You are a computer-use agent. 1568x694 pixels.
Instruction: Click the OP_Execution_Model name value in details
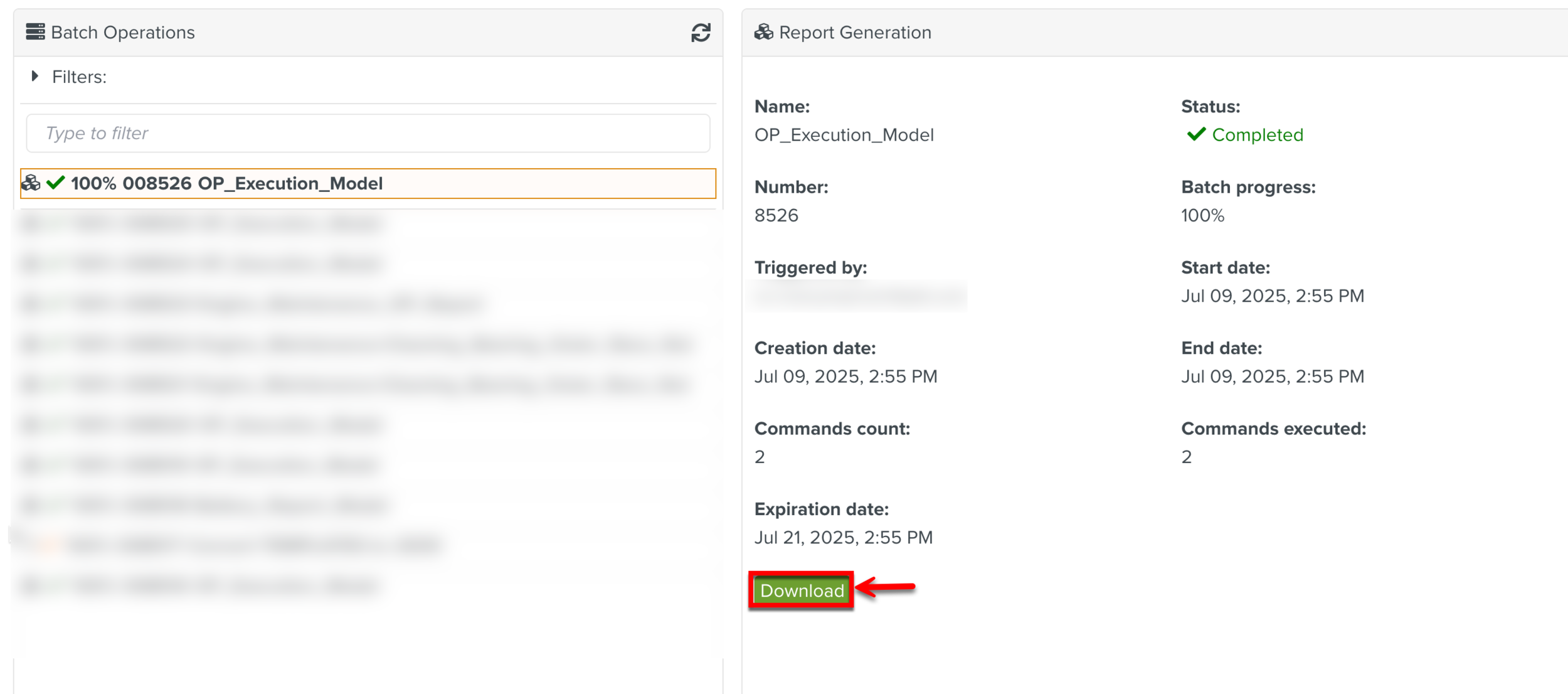pyautogui.click(x=844, y=135)
